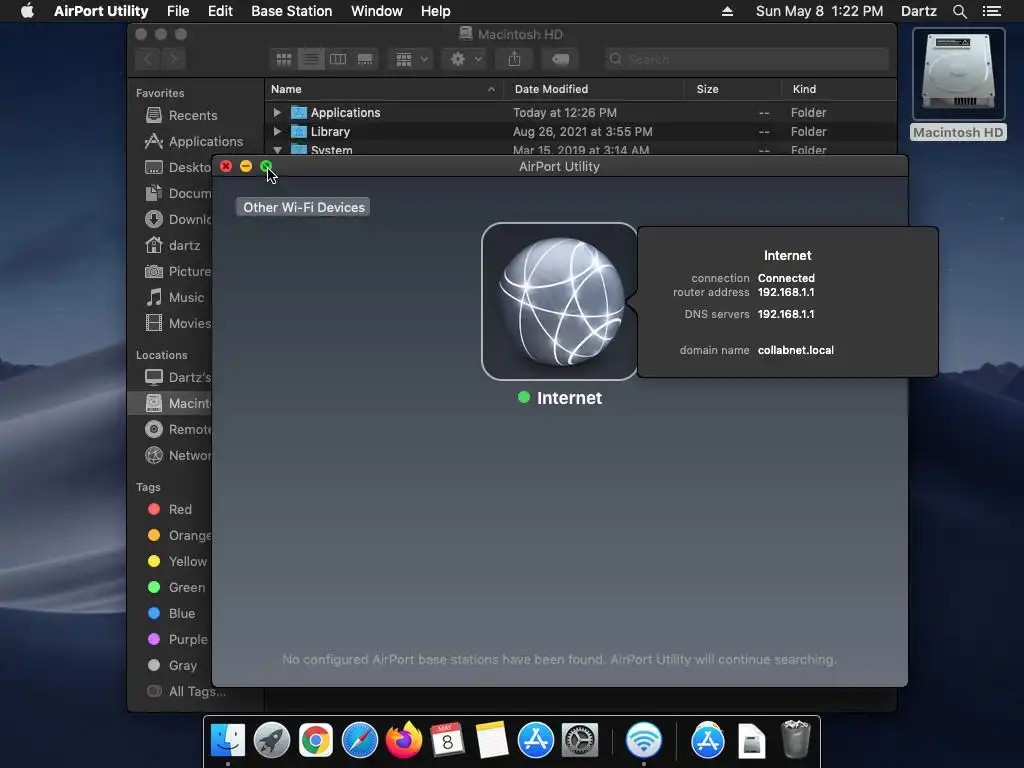Screen dimensions: 1024x768
Task: Launch Launchpad from the Dock
Action: (x=272, y=740)
